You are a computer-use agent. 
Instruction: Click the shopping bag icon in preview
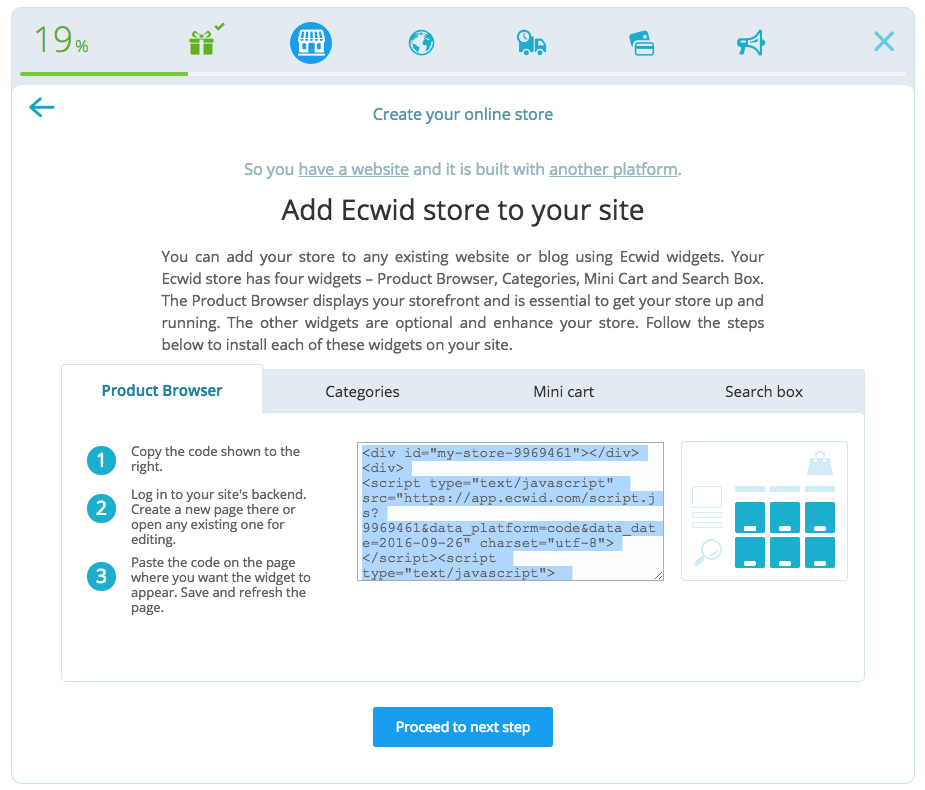(x=819, y=463)
